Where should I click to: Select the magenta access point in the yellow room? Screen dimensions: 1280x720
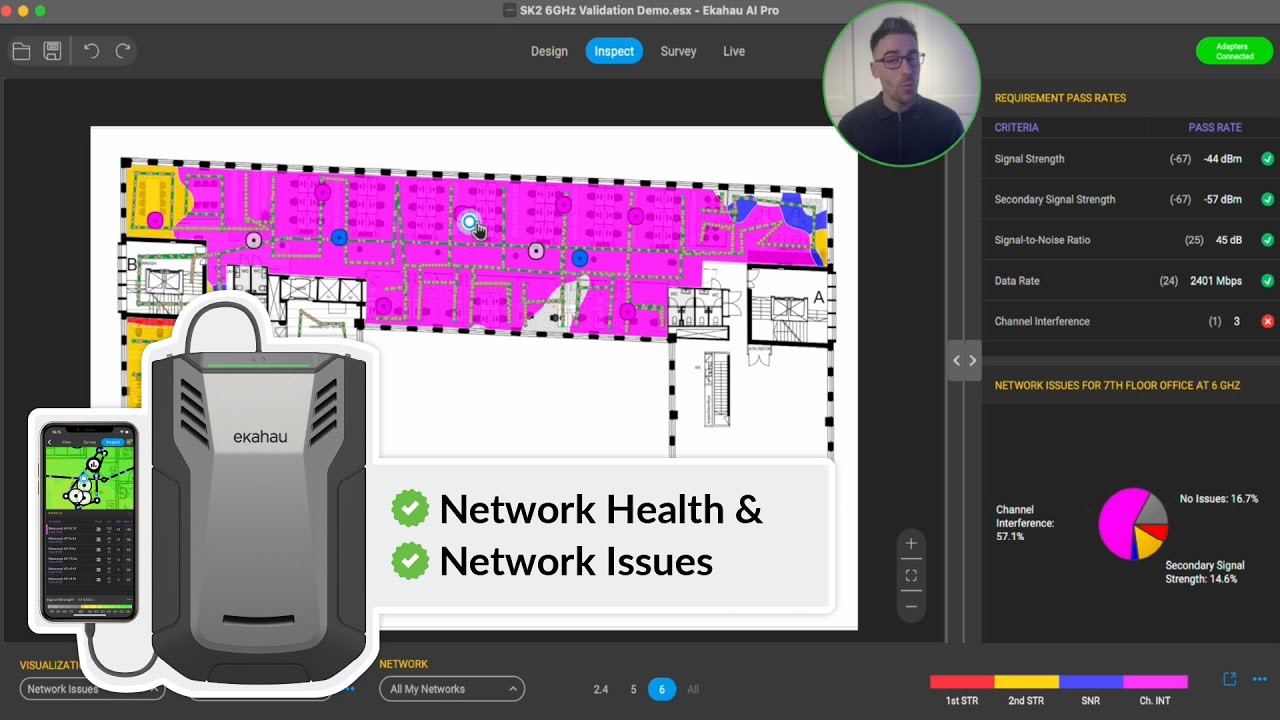pyautogui.click(x=155, y=219)
